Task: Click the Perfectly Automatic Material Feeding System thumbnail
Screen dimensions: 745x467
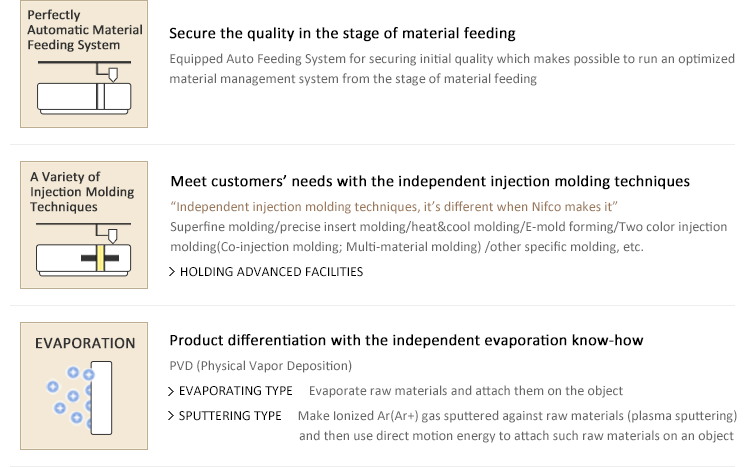Action: coord(84,64)
